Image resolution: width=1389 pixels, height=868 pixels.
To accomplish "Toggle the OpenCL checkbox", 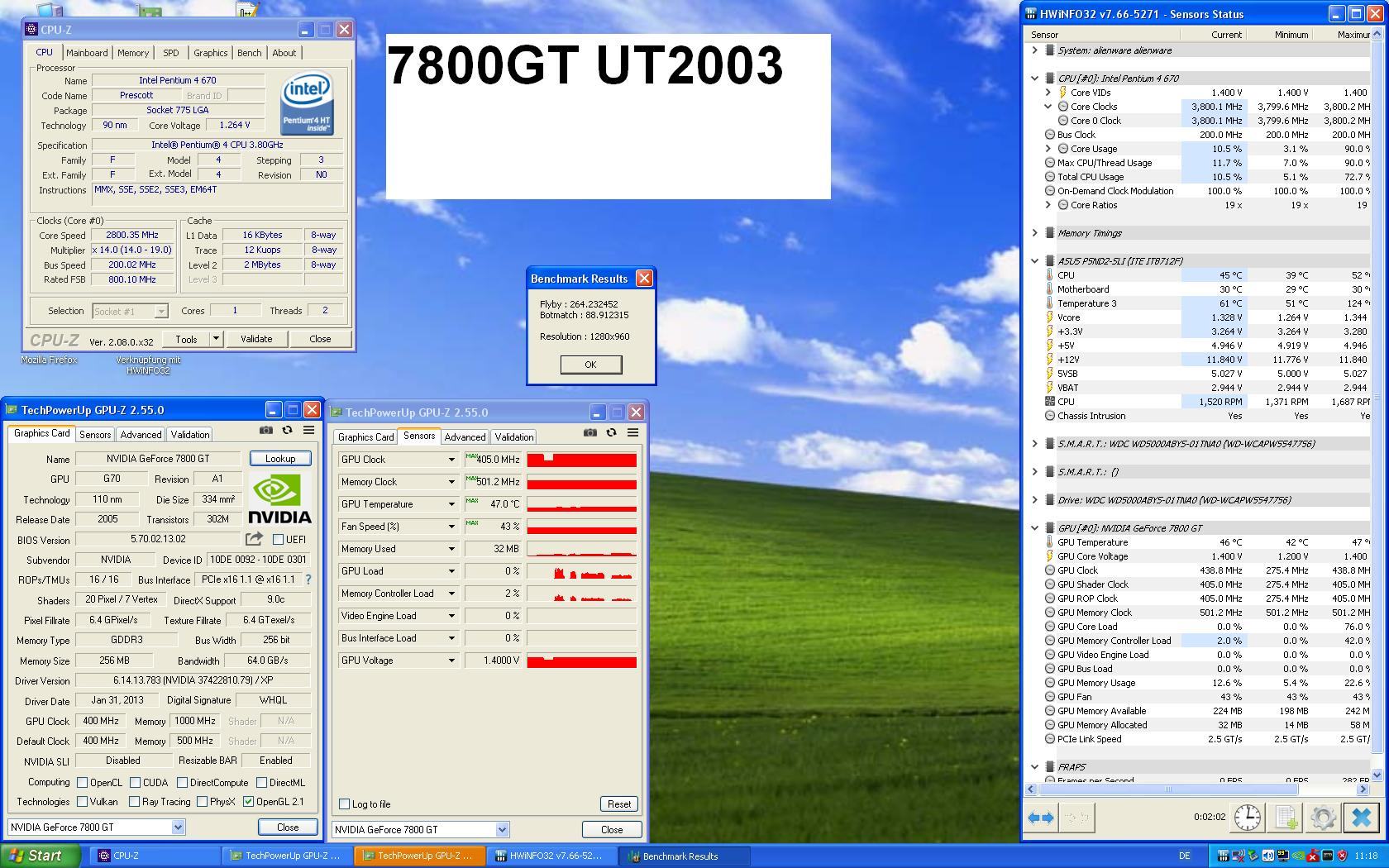I will coord(82,782).
